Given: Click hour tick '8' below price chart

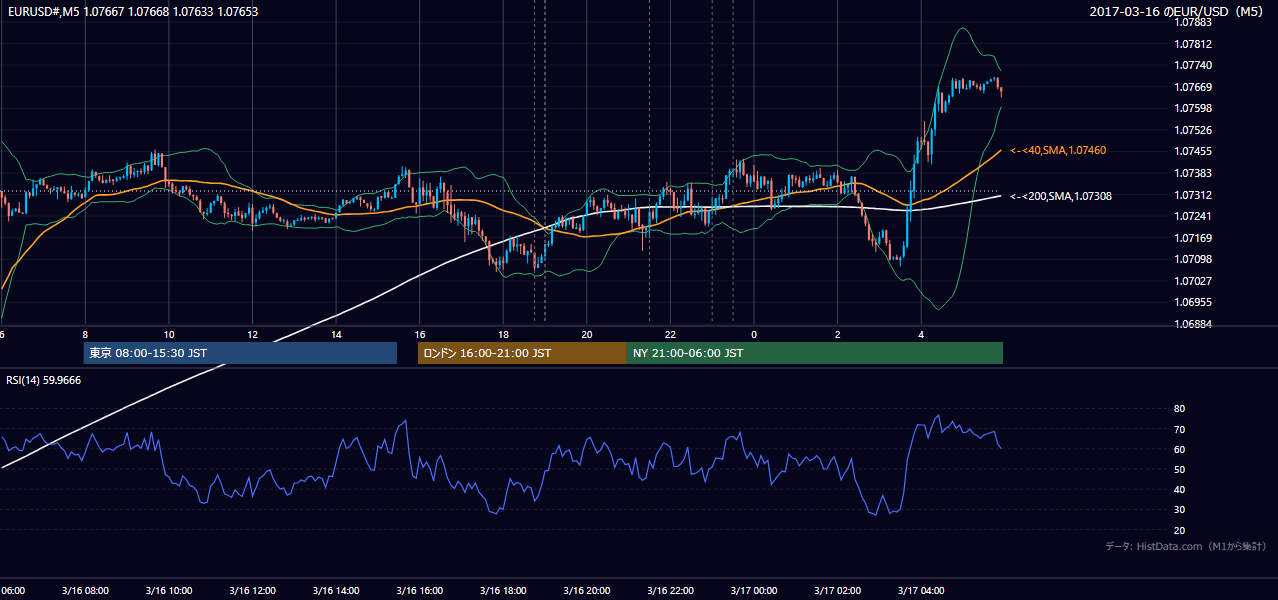Looking at the screenshot, I should point(85,334).
